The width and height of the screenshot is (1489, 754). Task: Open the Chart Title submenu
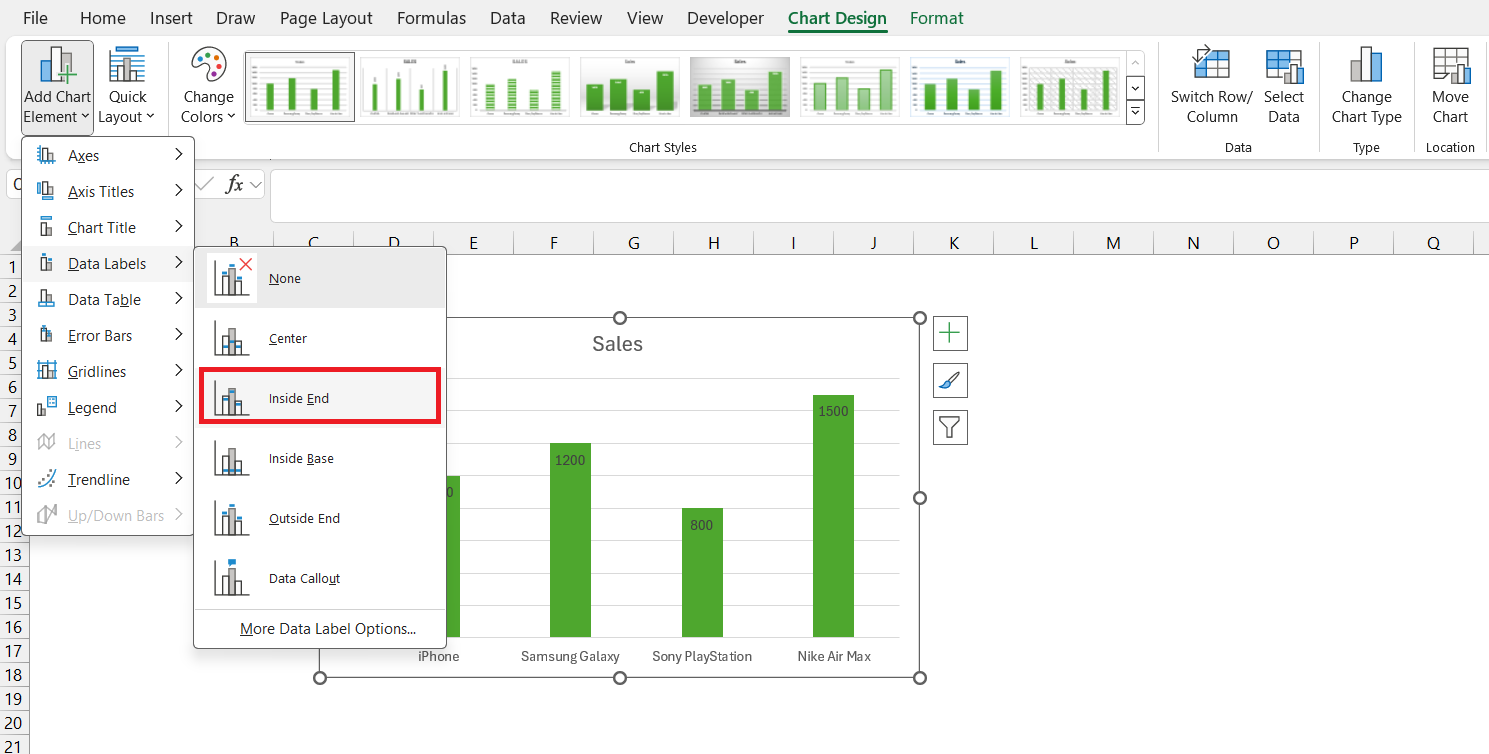point(108,228)
